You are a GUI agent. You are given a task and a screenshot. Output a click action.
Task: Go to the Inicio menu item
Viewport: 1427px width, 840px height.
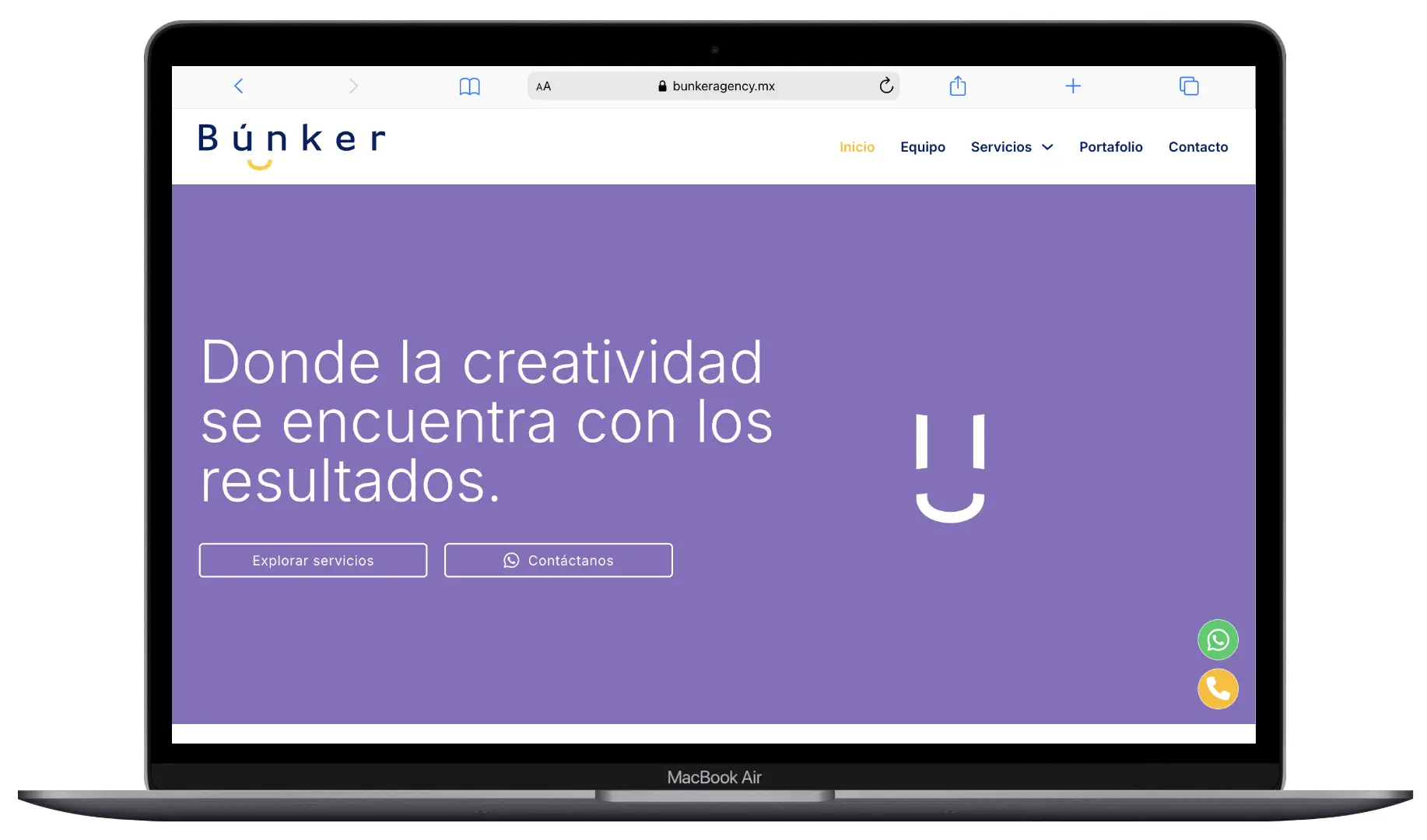tap(857, 147)
